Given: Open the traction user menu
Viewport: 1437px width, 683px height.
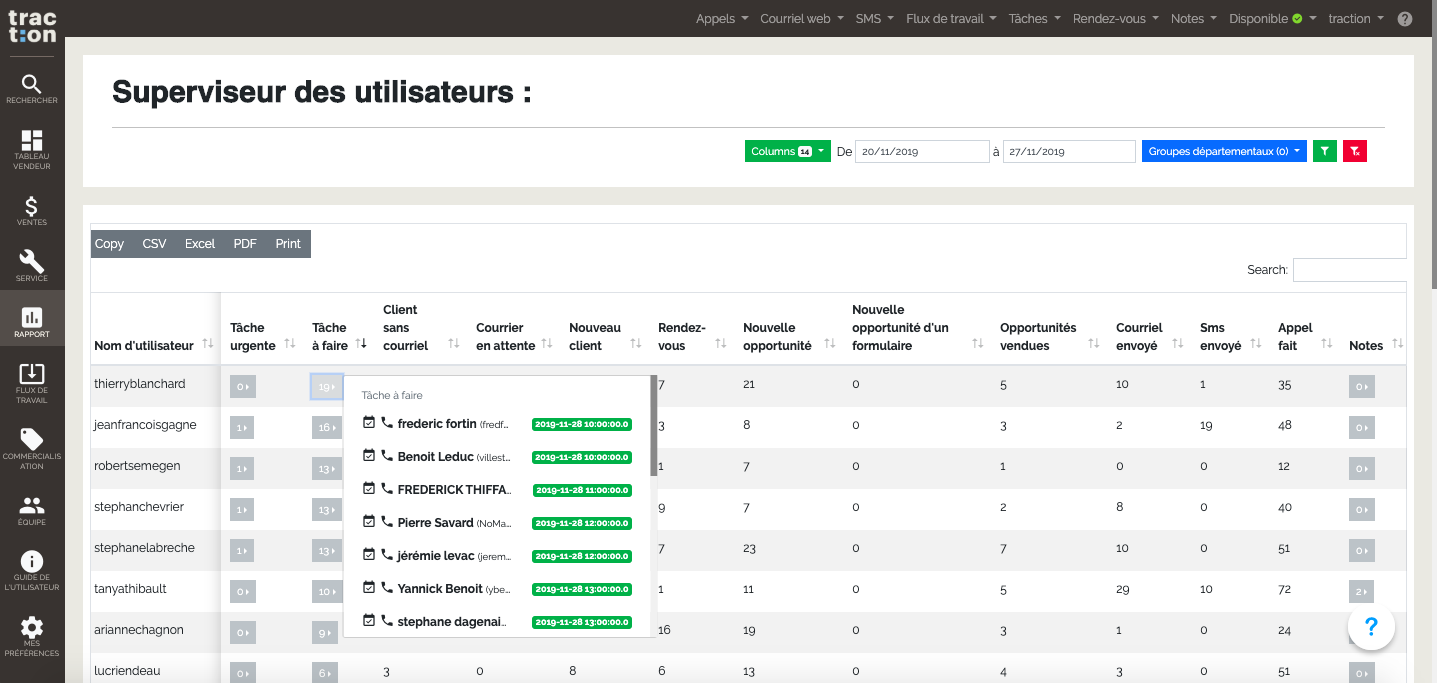Looking at the screenshot, I should point(1356,19).
